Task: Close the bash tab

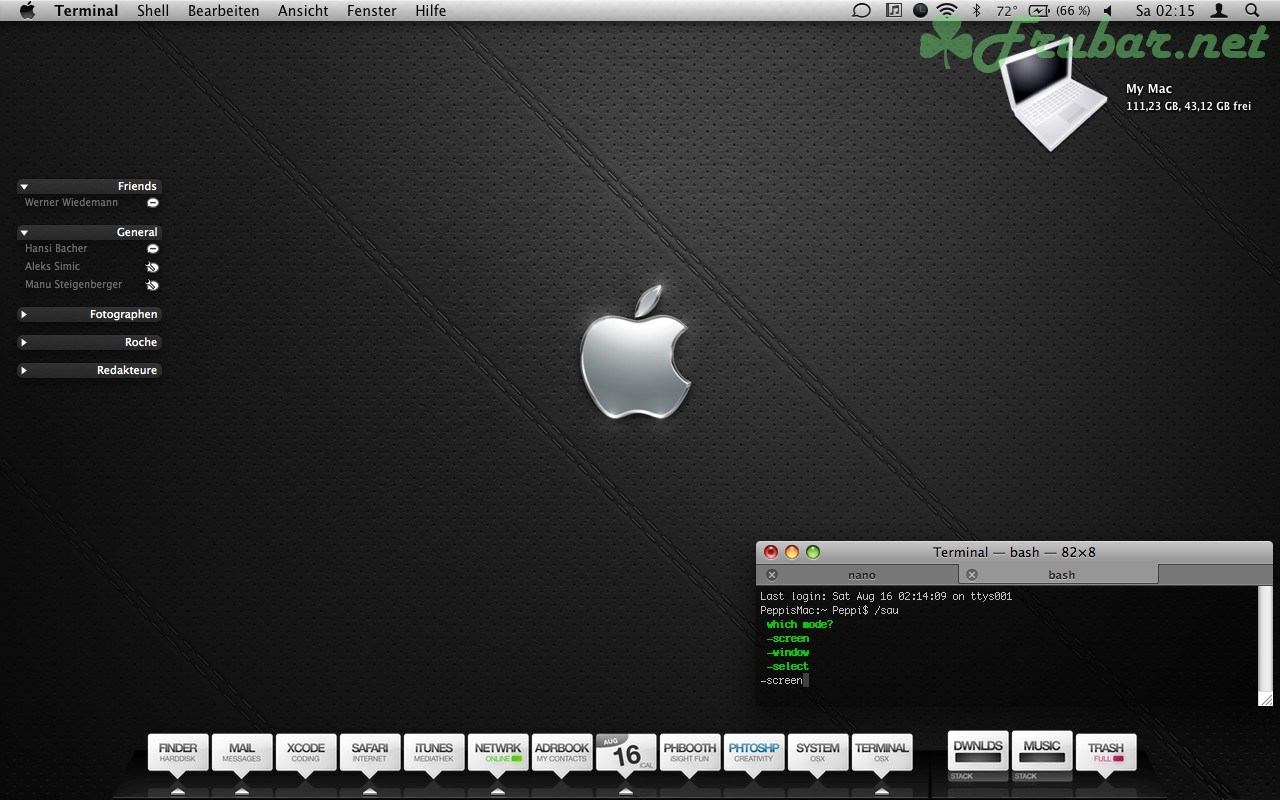Action: [972, 575]
